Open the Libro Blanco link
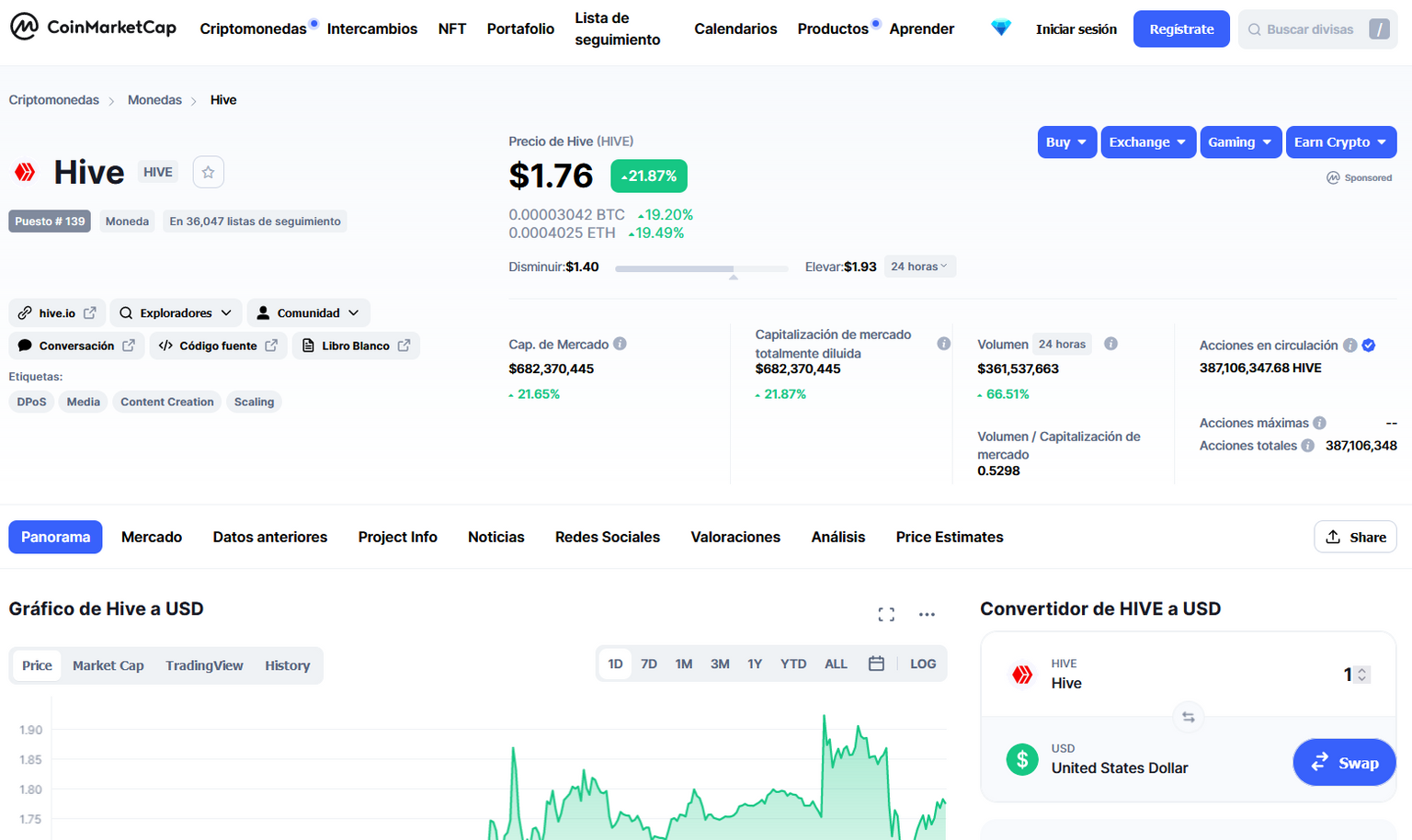Image resolution: width=1412 pixels, height=840 pixels. point(356,346)
